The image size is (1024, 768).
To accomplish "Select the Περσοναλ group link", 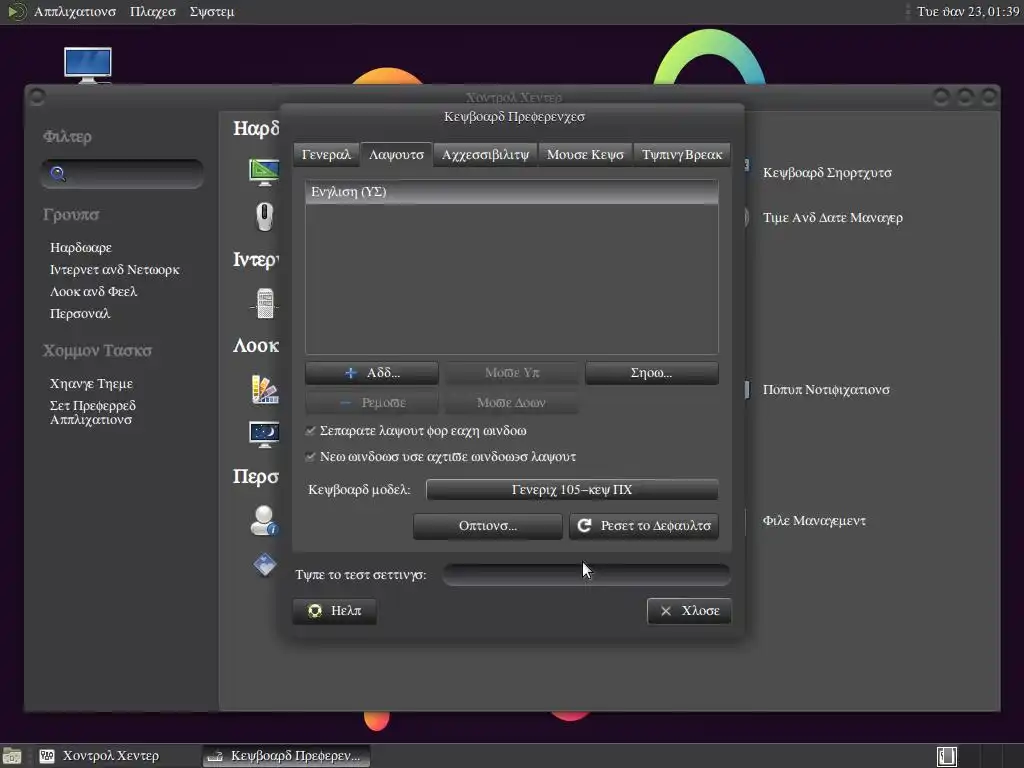I will pos(80,314).
